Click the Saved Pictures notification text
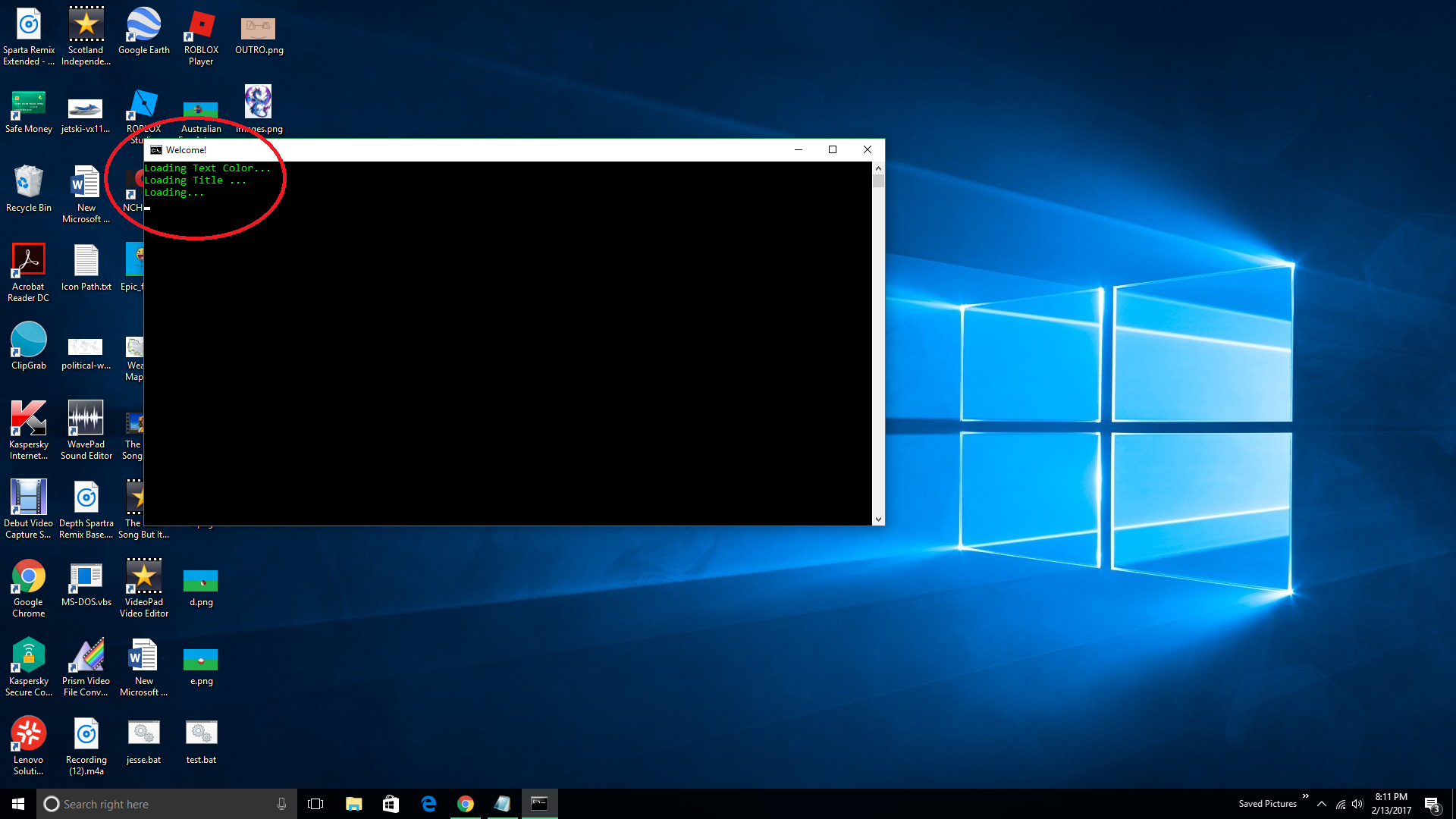The width and height of the screenshot is (1456, 819). pyautogui.click(x=1266, y=803)
